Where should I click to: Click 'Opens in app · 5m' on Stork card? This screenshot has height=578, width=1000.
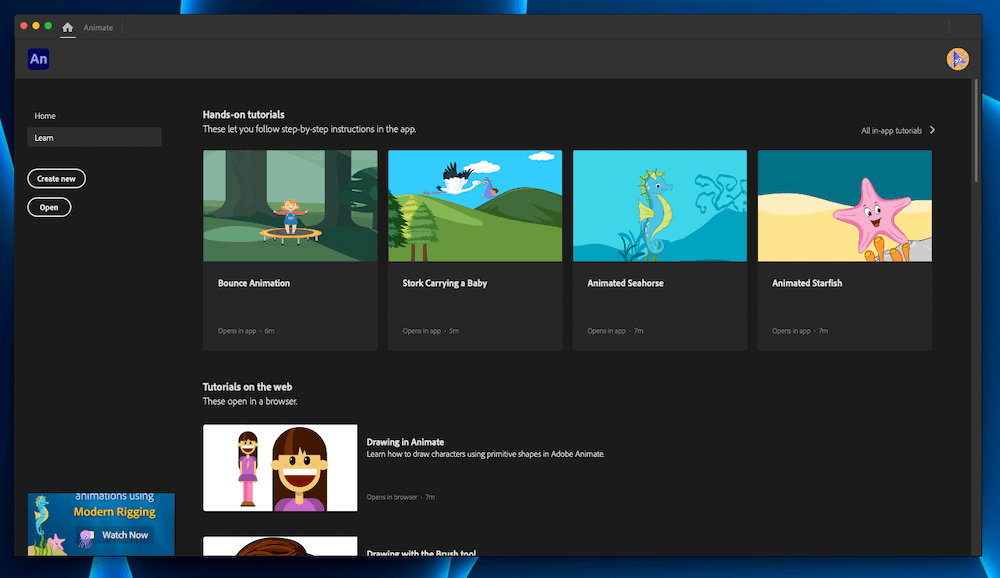(430, 331)
